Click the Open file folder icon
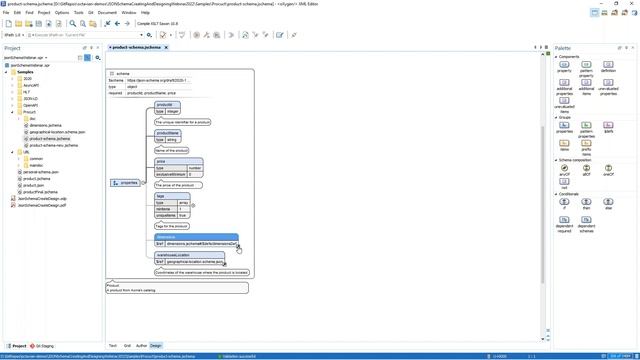This screenshot has width=640, height=360. point(18,24)
